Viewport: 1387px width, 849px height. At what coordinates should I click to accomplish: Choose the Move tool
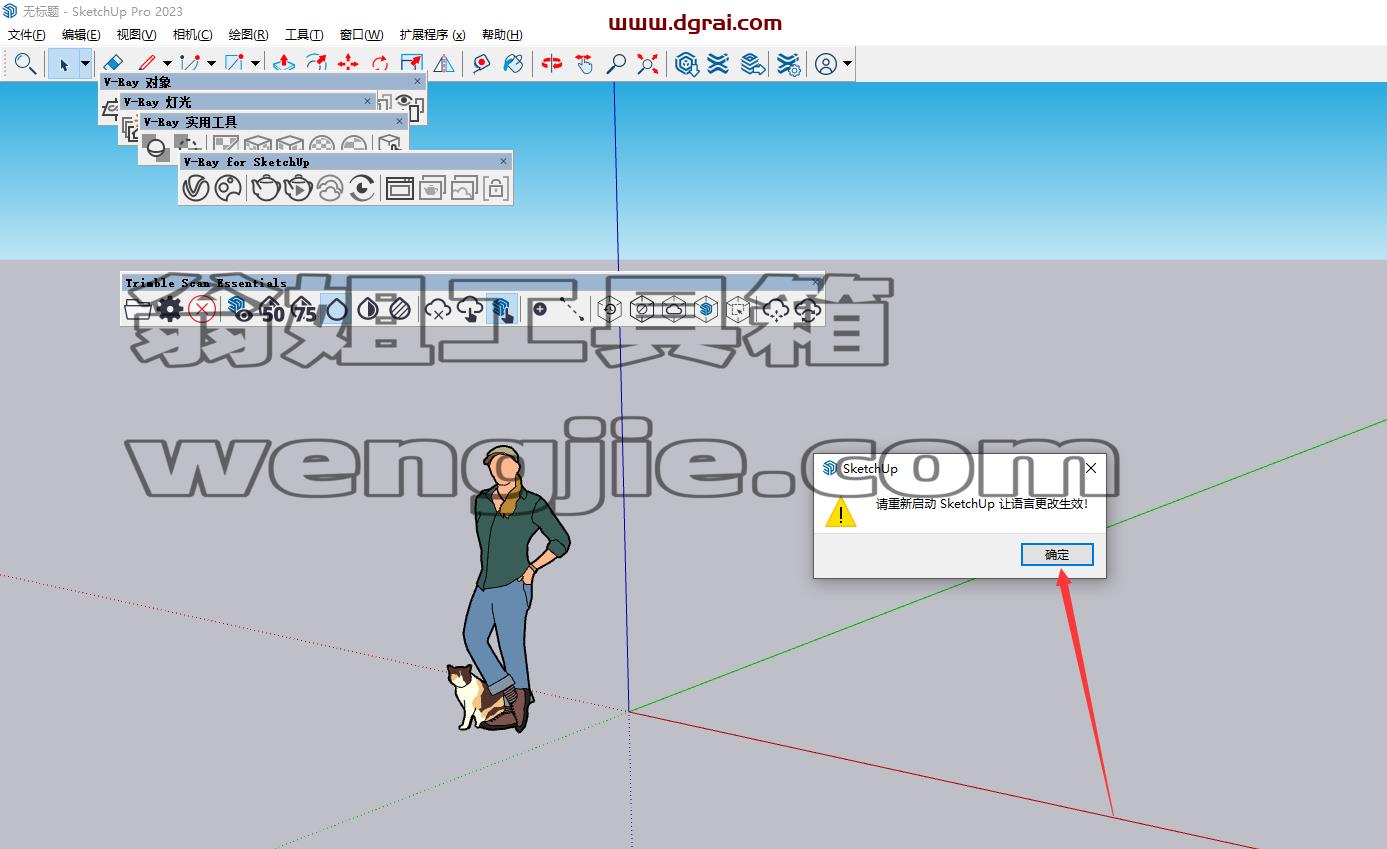point(348,63)
